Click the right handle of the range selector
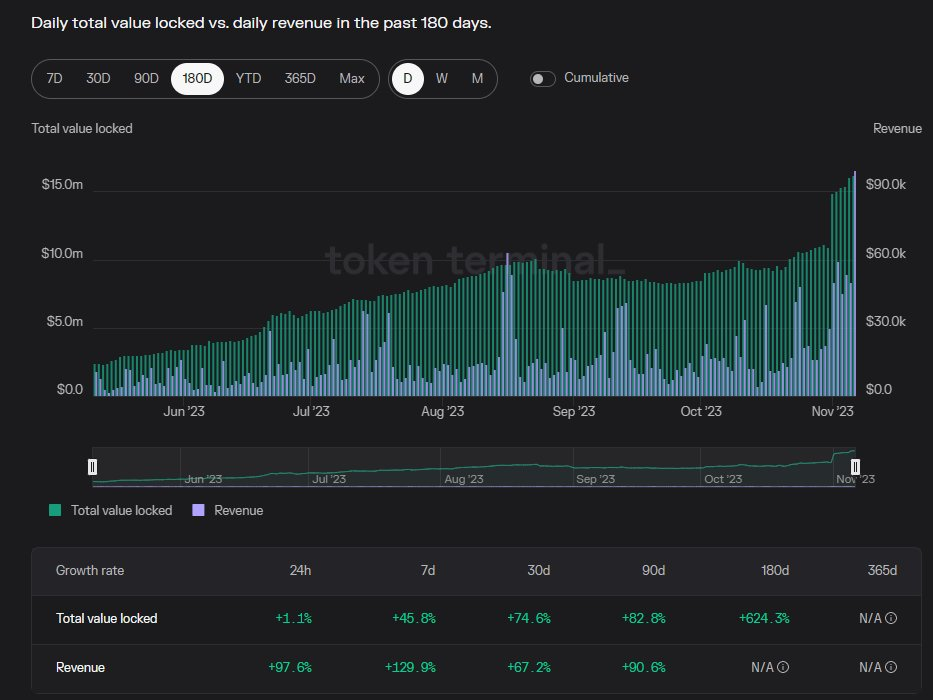This screenshot has width=933, height=700. tap(855, 466)
